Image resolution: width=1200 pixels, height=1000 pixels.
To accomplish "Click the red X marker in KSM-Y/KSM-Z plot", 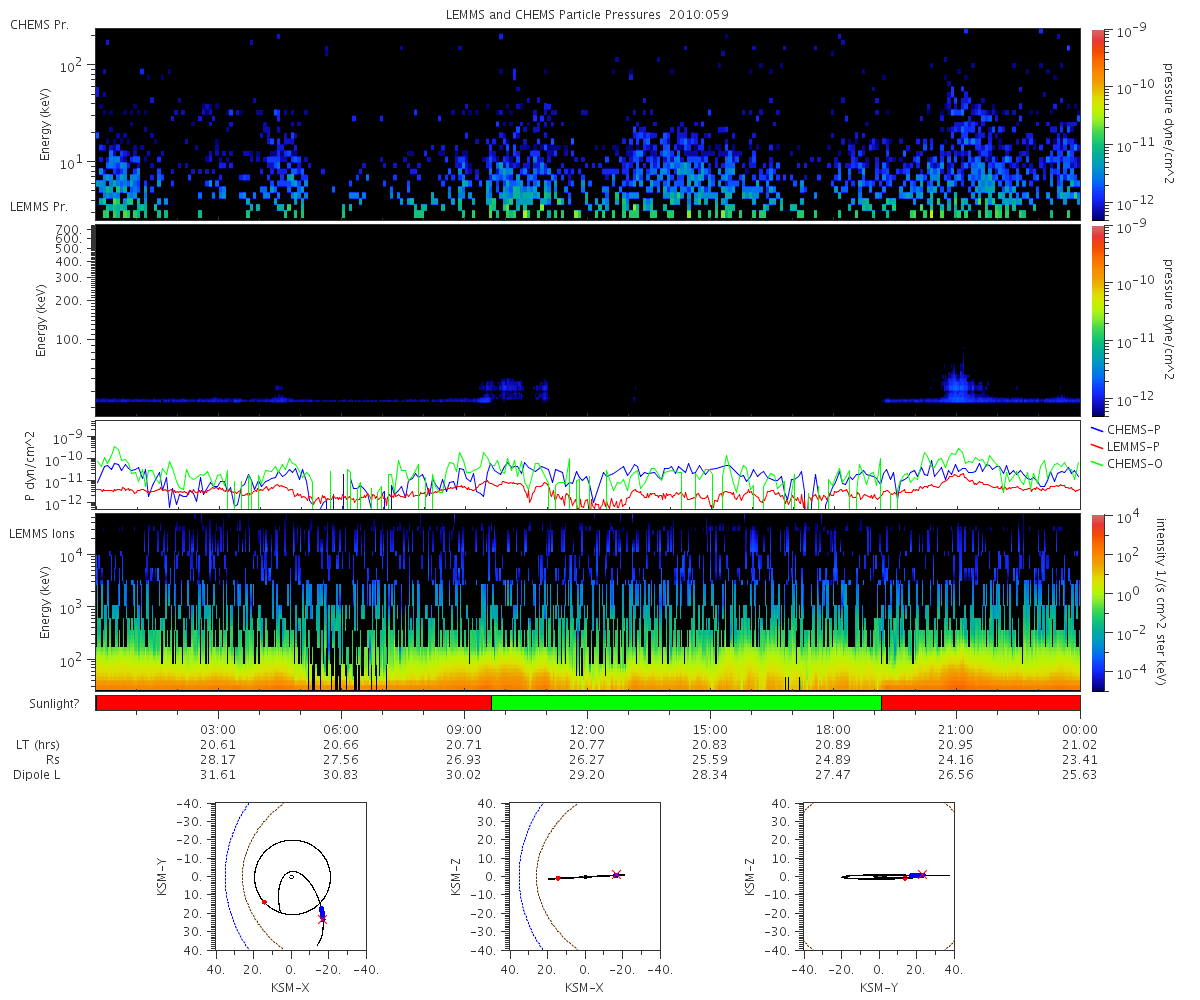I will pyautogui.click(x=922, y=874).
